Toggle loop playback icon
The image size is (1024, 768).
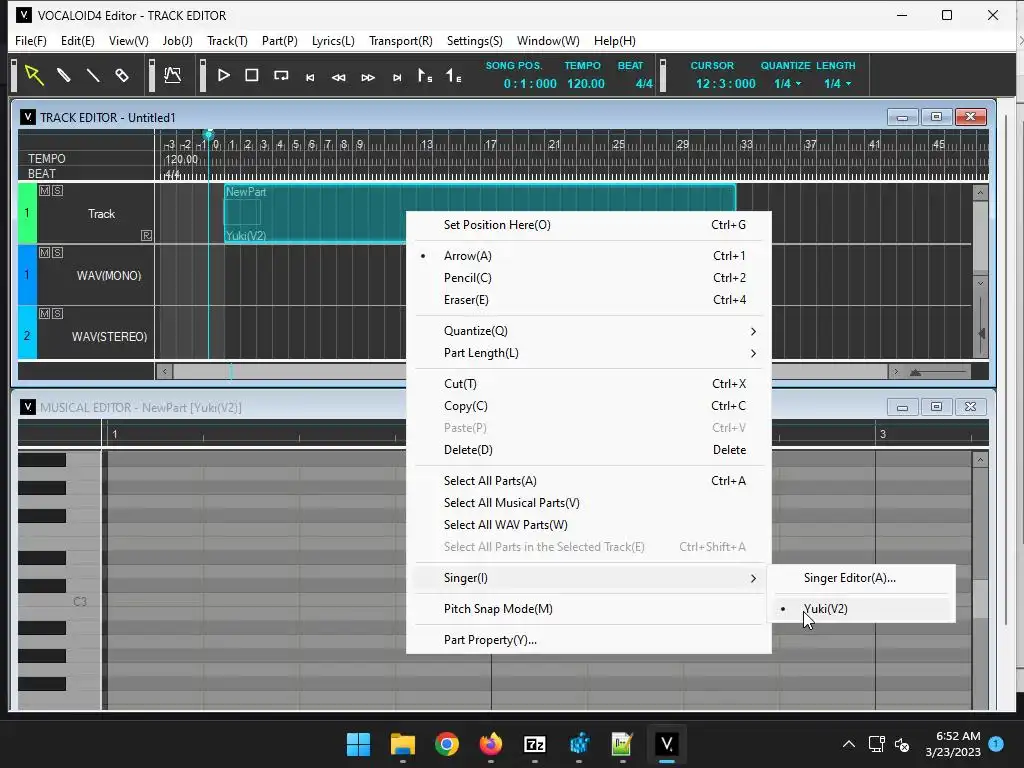(x=281, y=76)
